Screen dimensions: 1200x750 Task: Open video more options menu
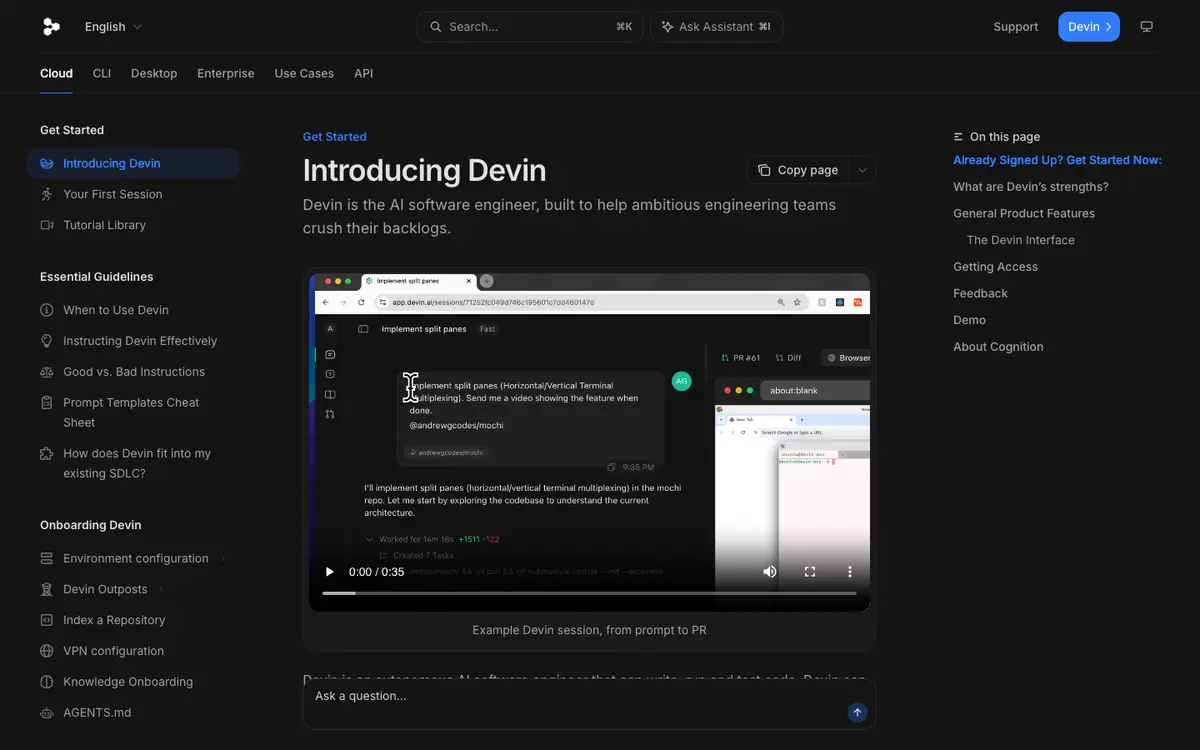[850, 572]
